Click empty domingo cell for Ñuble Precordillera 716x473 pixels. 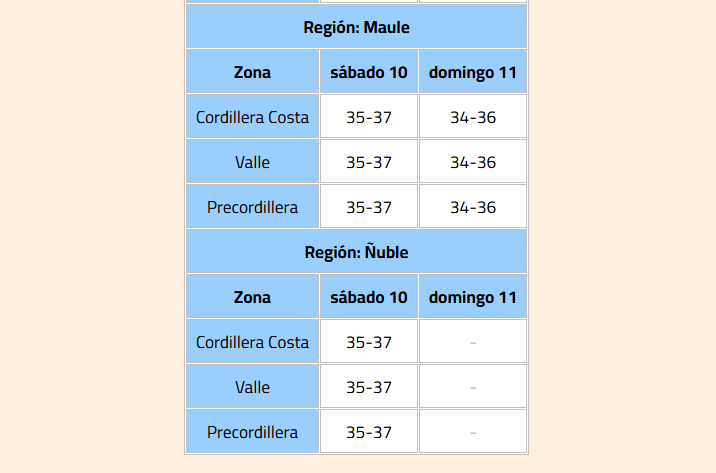point(473,432)
